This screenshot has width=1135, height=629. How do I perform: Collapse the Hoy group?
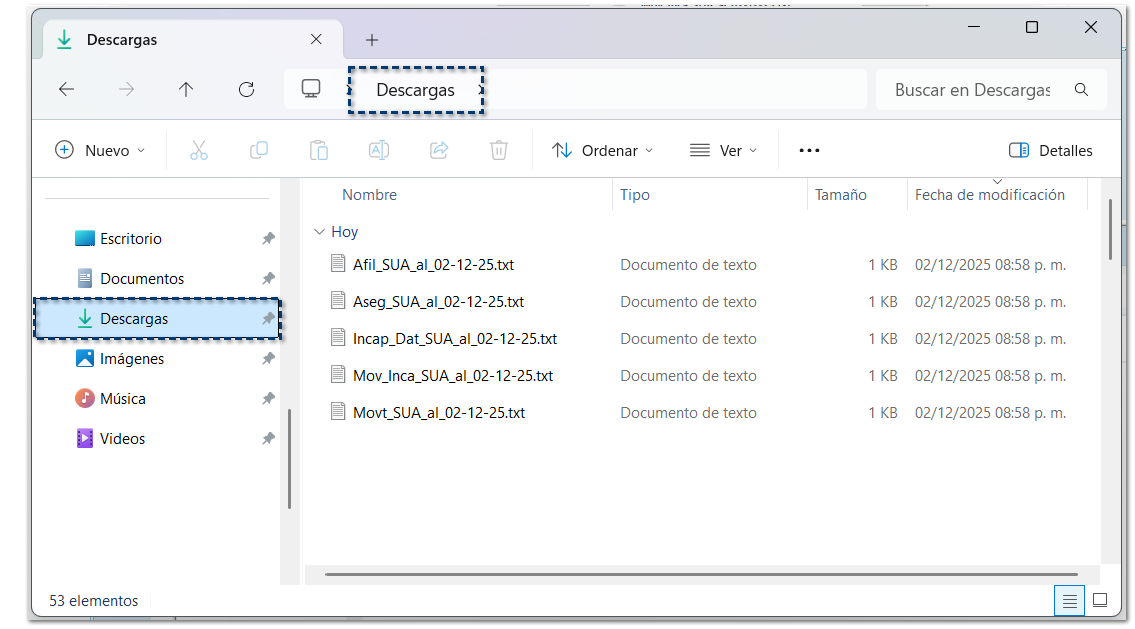(x=319, y=232)
